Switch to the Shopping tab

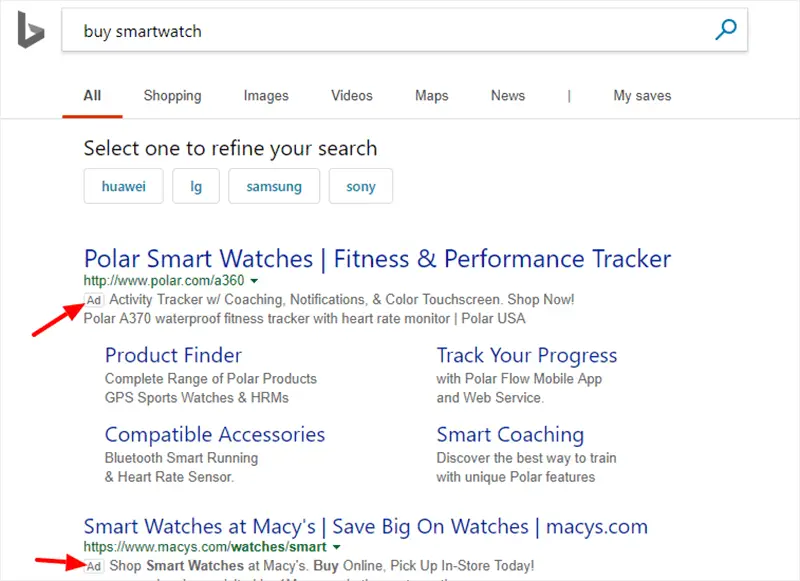[x=172, y=96]
